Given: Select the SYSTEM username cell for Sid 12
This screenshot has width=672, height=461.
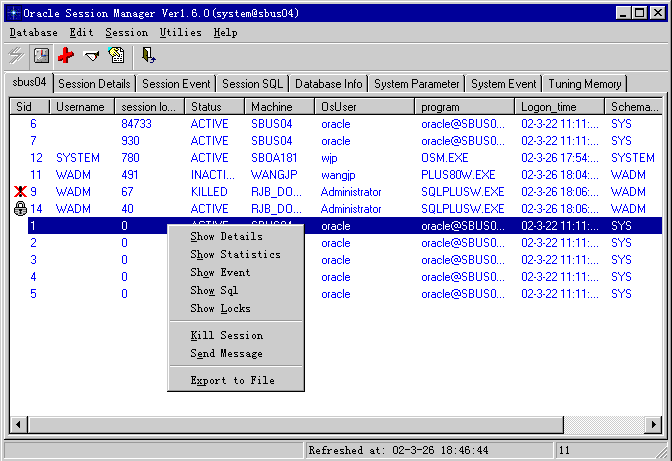Looking at the screenshot, I should pyautogui.click(x=78, y=158).
